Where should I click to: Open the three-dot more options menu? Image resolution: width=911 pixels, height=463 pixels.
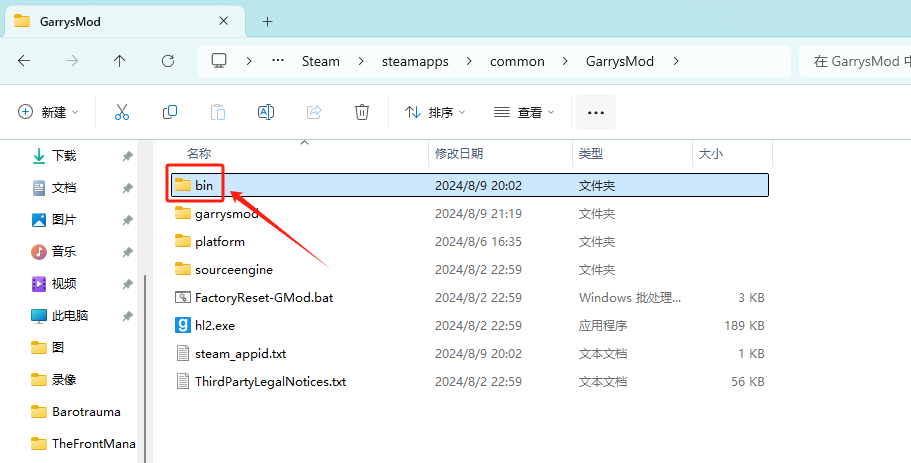[x=596, y=112]
